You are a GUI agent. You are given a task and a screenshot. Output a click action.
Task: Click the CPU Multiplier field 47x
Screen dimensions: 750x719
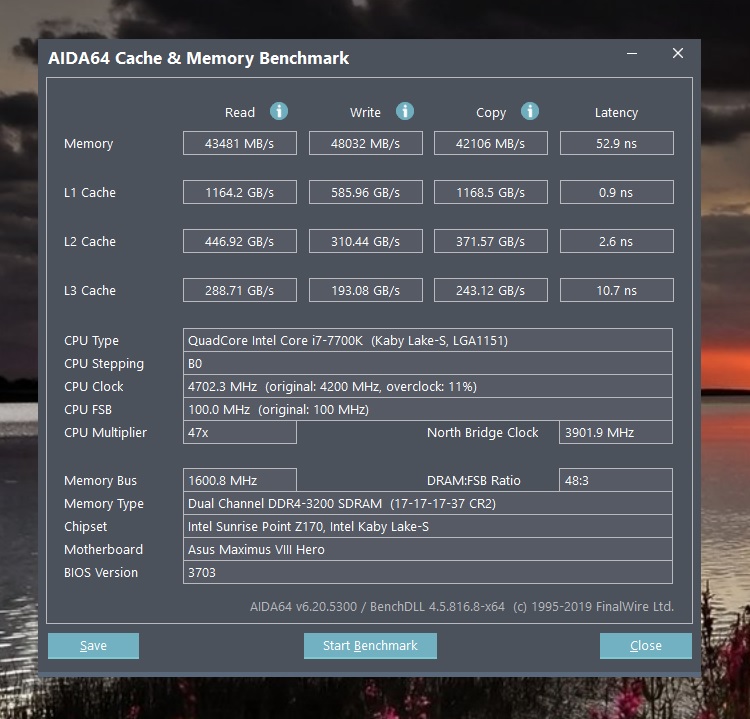[x=240, y=432]
